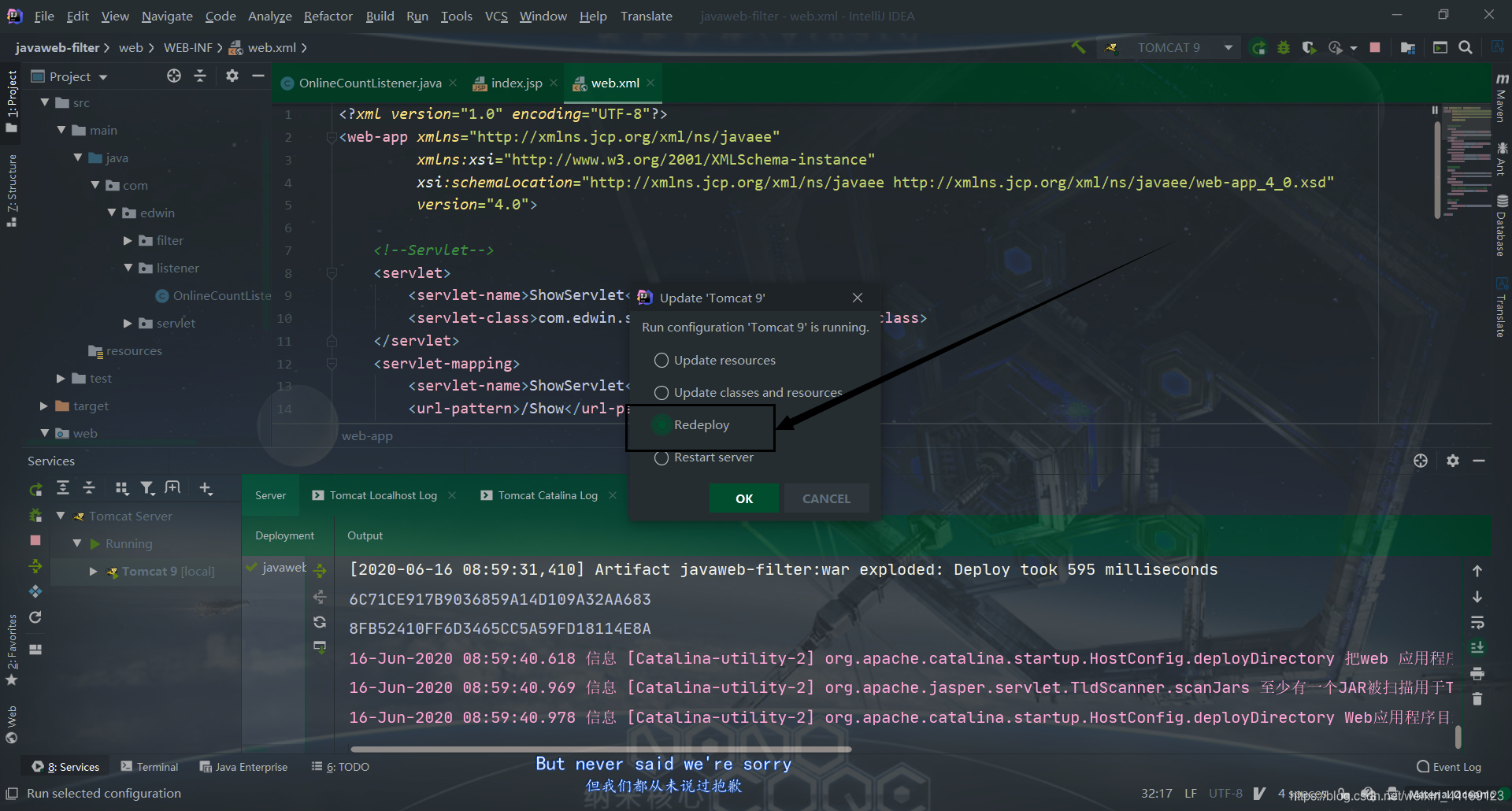Click collapse all icon in Project panel
This screenshot has width=1512, height=811.
coord(200,76)
